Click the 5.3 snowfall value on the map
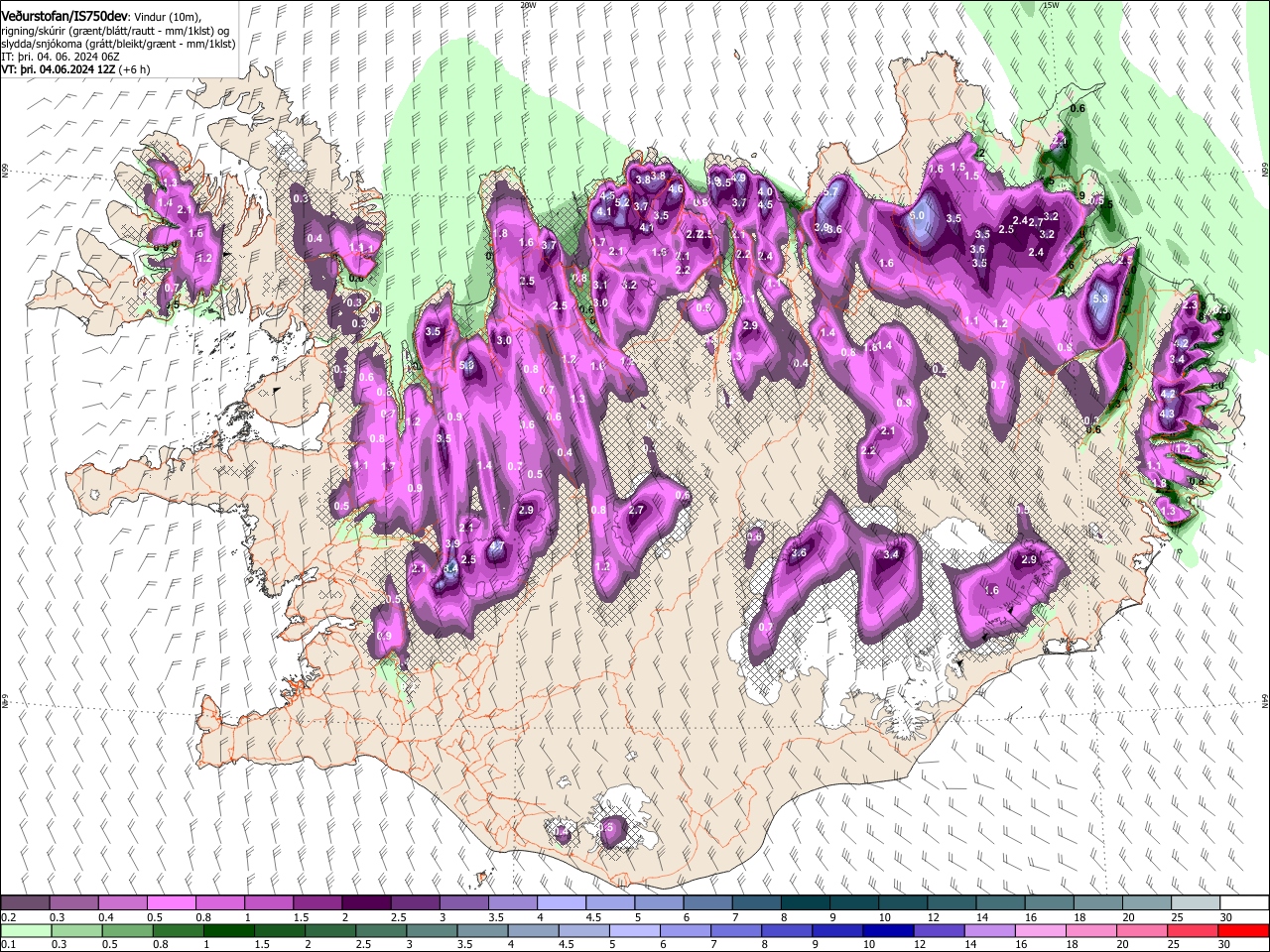The image size is (1270, 952). pos(1099,297)
